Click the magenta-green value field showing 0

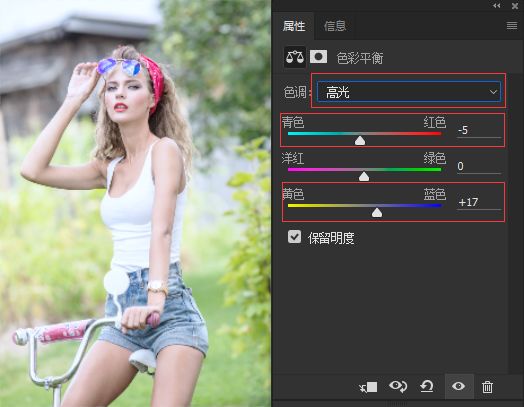click(479, 166)
